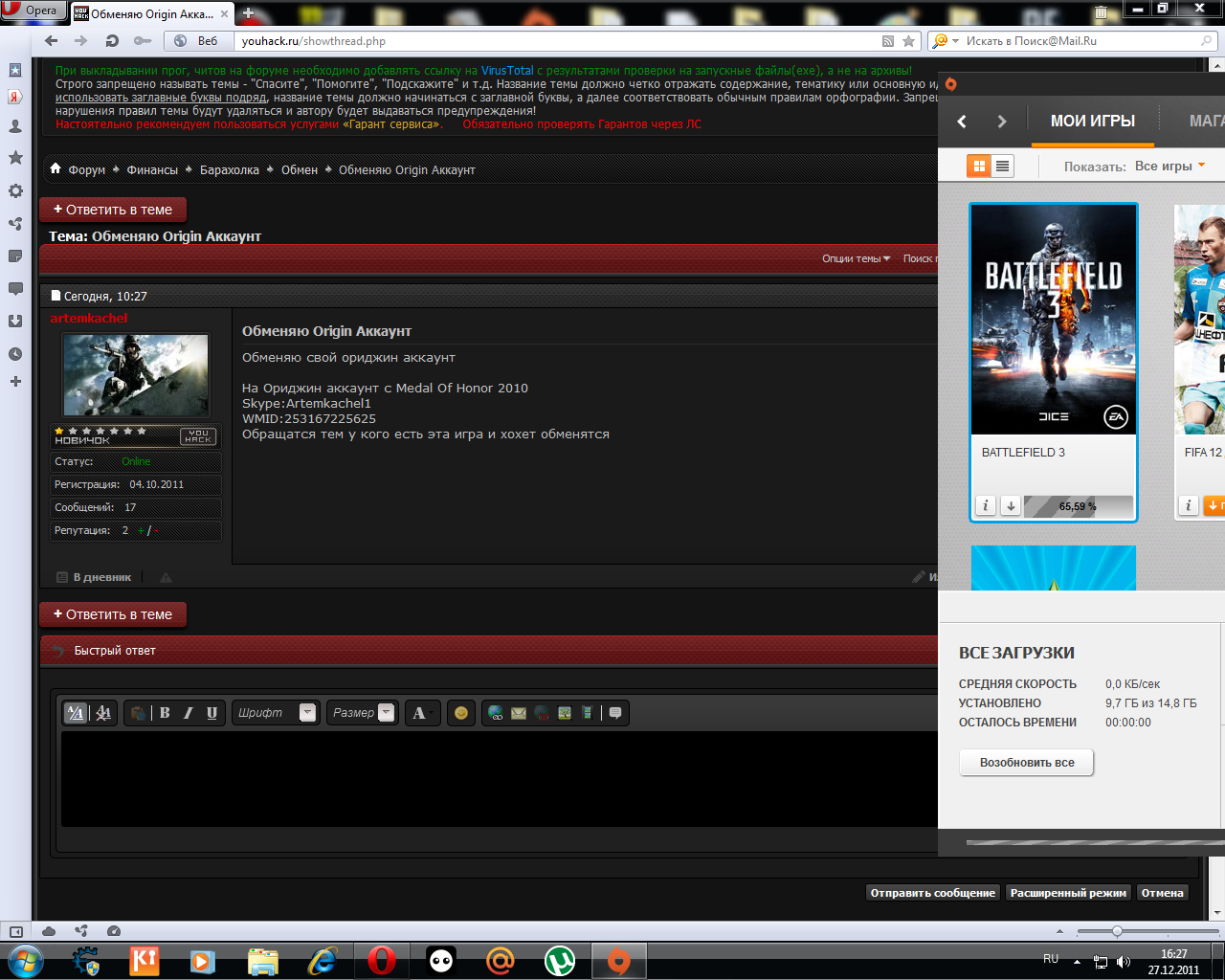This screenshot has height=980, width=1225.
Task: Click quick reply message text area
Action: tap(500, 778)
